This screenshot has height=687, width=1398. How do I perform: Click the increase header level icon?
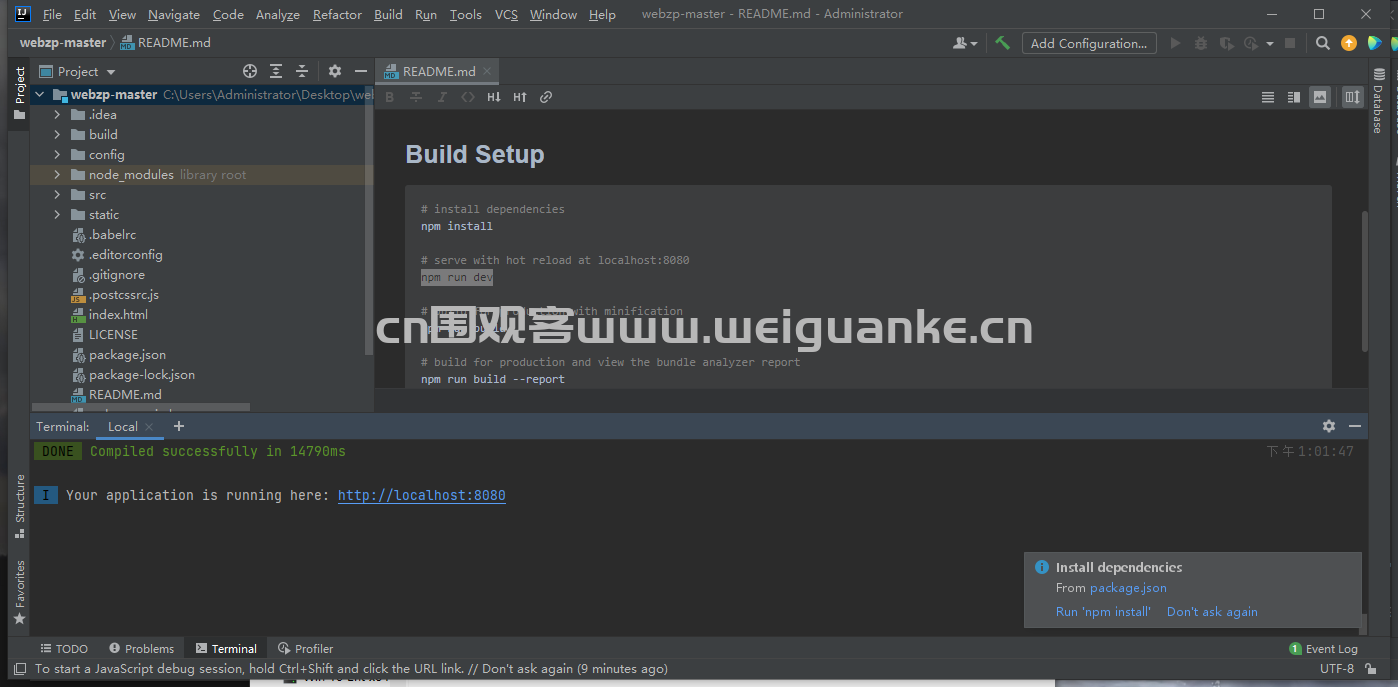pyautogui.click(x=520, y=97)
